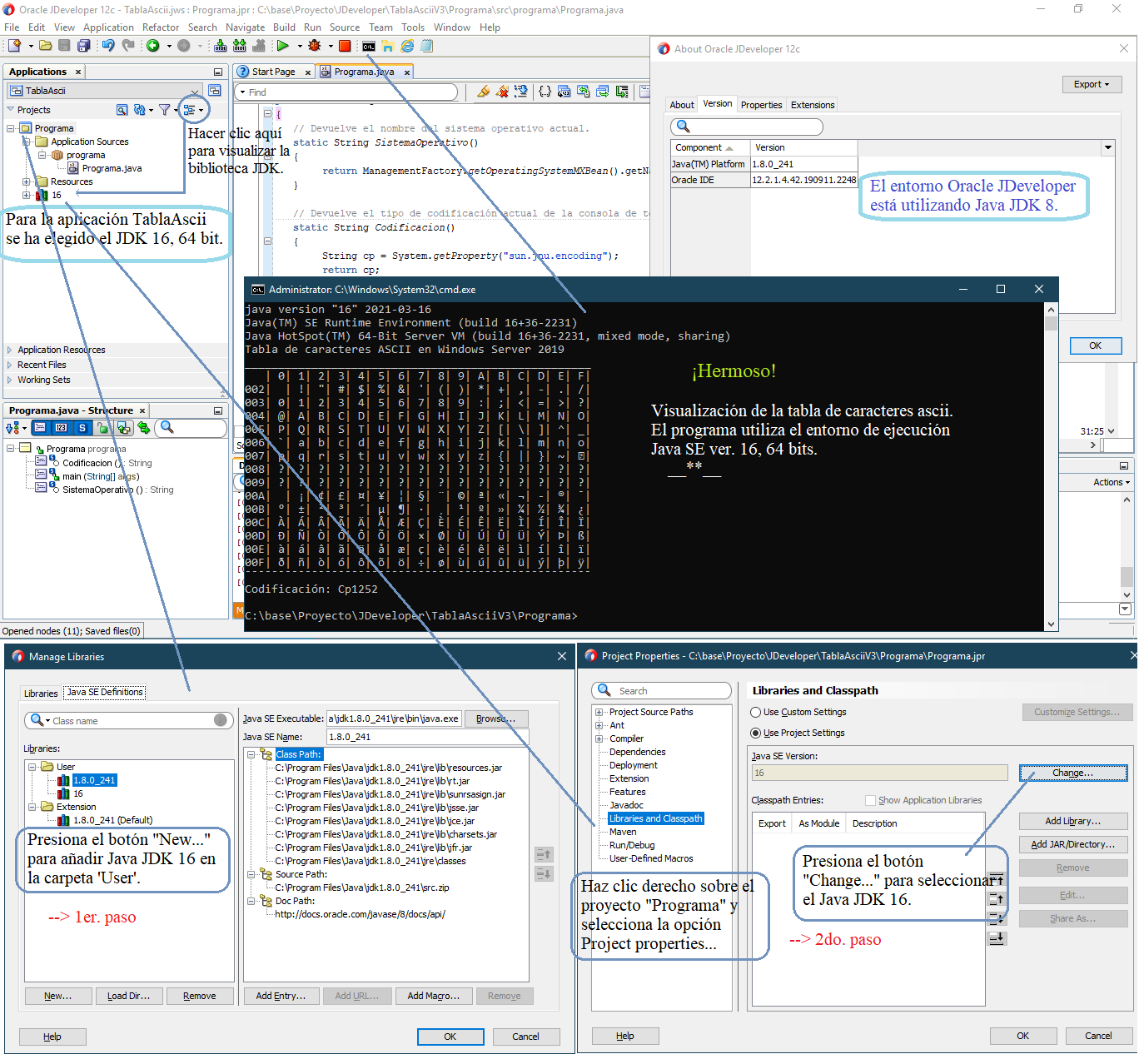The image size is (1139, 1064).
Task: Open the Extensions tab in About dialog
Action: 813,106
